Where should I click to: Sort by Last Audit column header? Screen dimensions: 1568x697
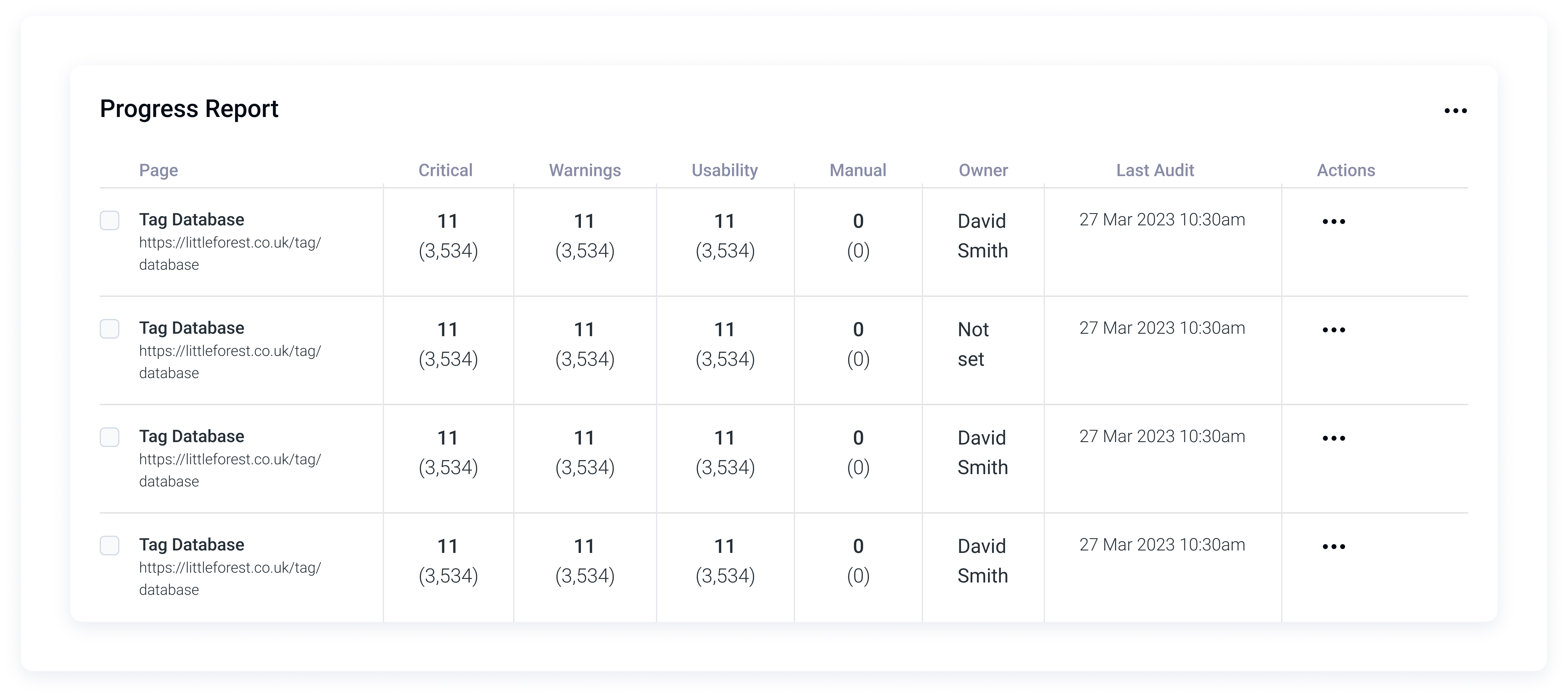click(x=1155, y=171)
